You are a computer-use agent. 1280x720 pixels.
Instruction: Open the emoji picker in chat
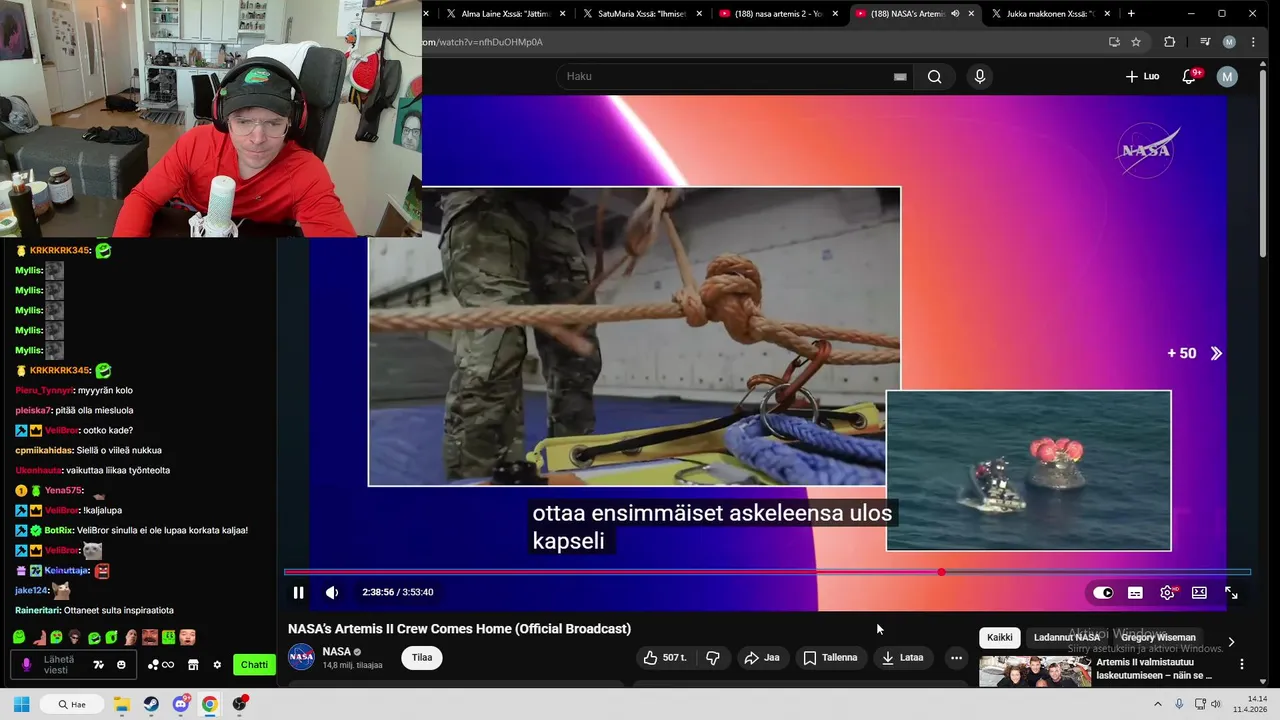click(x=122, y=664)
